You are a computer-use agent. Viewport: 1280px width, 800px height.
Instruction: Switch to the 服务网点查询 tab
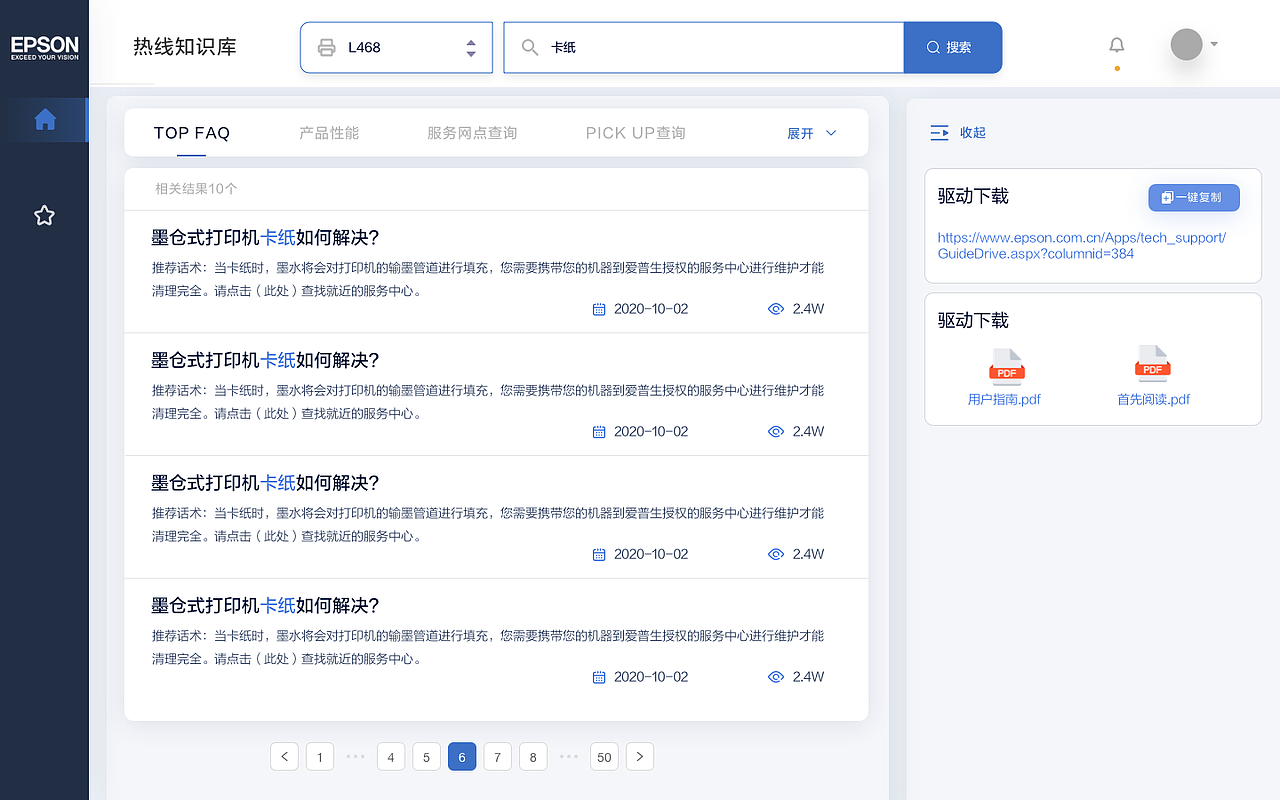pyautogui.click(x=472, y=133)
